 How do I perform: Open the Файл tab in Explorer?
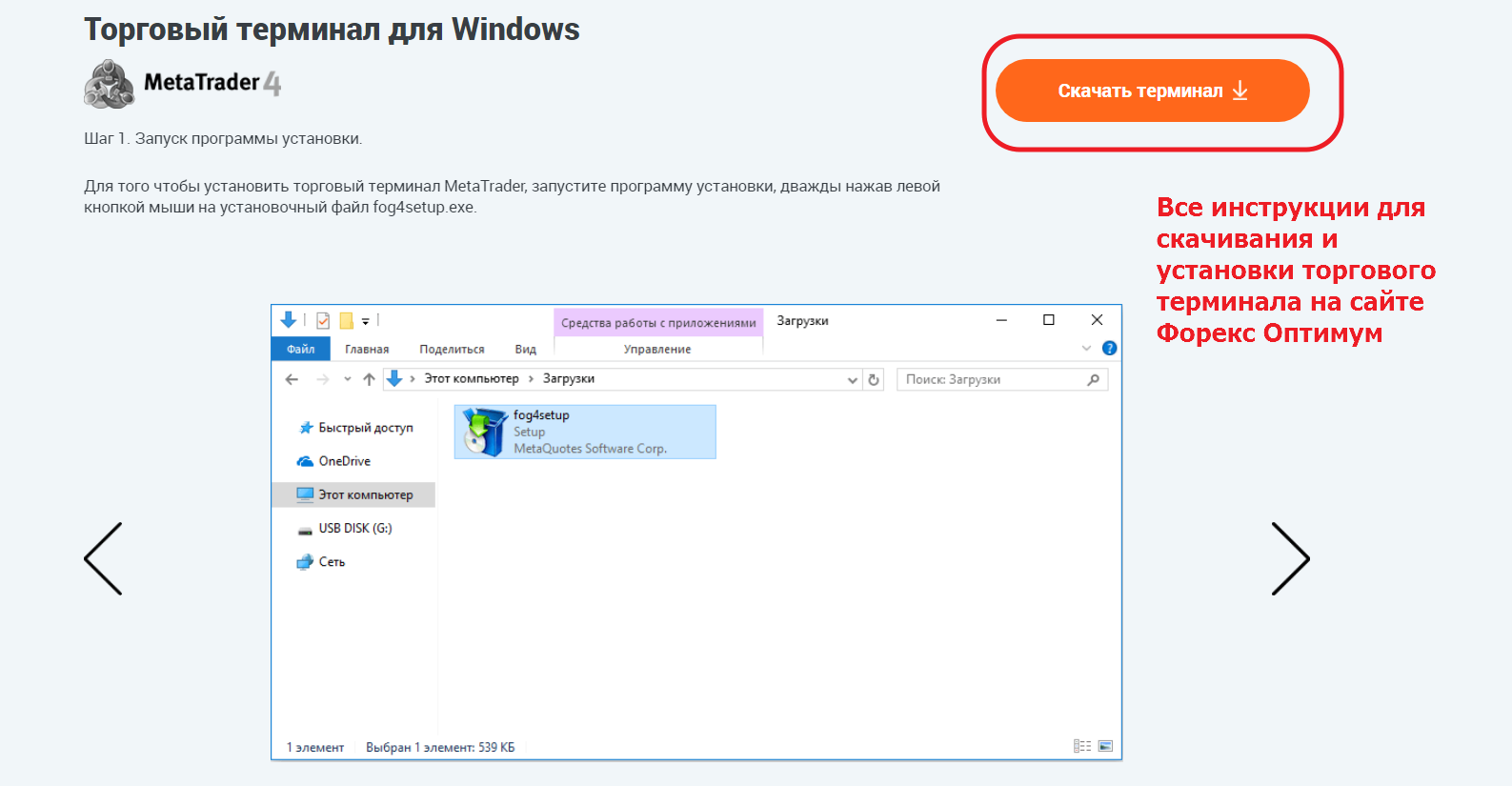301,349
